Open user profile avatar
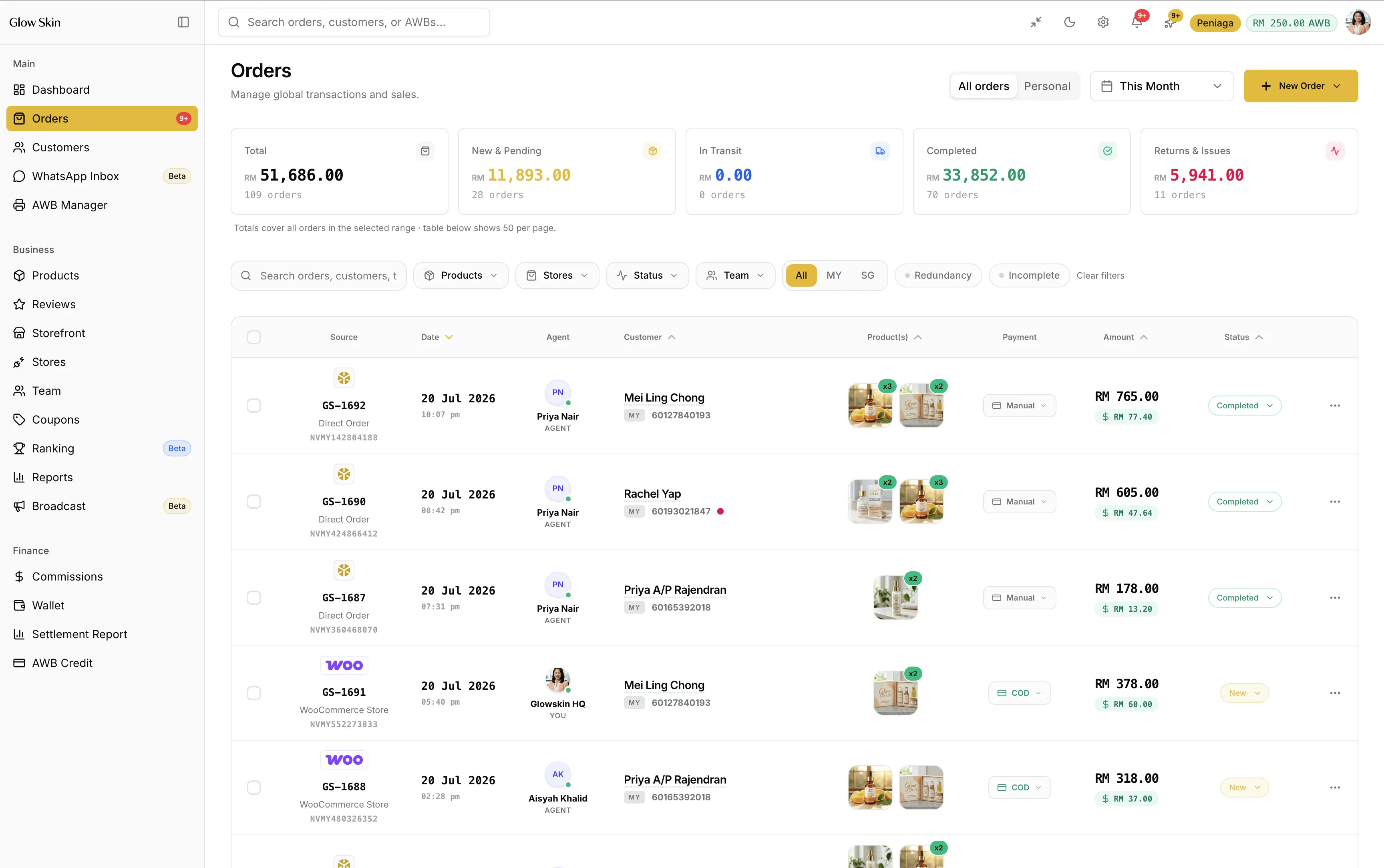Screen dimensions: 1384x868 point(1358,22)
